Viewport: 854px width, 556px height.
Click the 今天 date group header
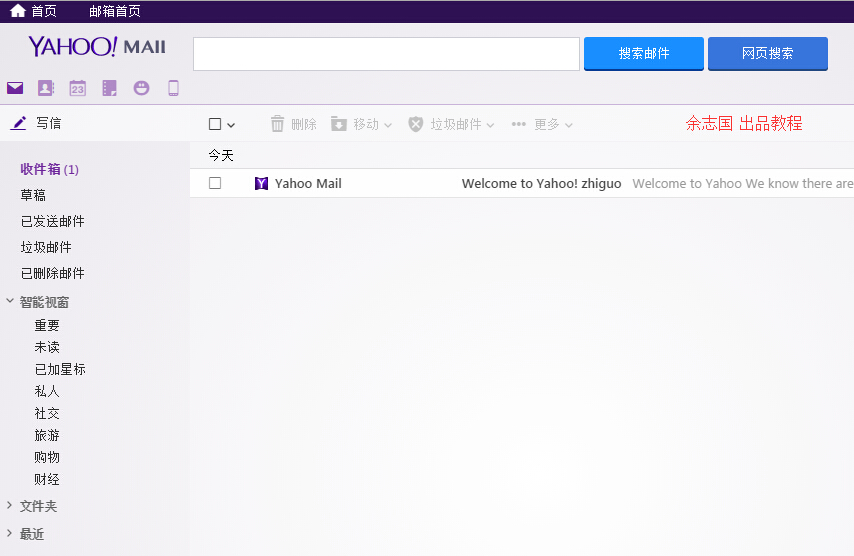click(x=221, y=156)
